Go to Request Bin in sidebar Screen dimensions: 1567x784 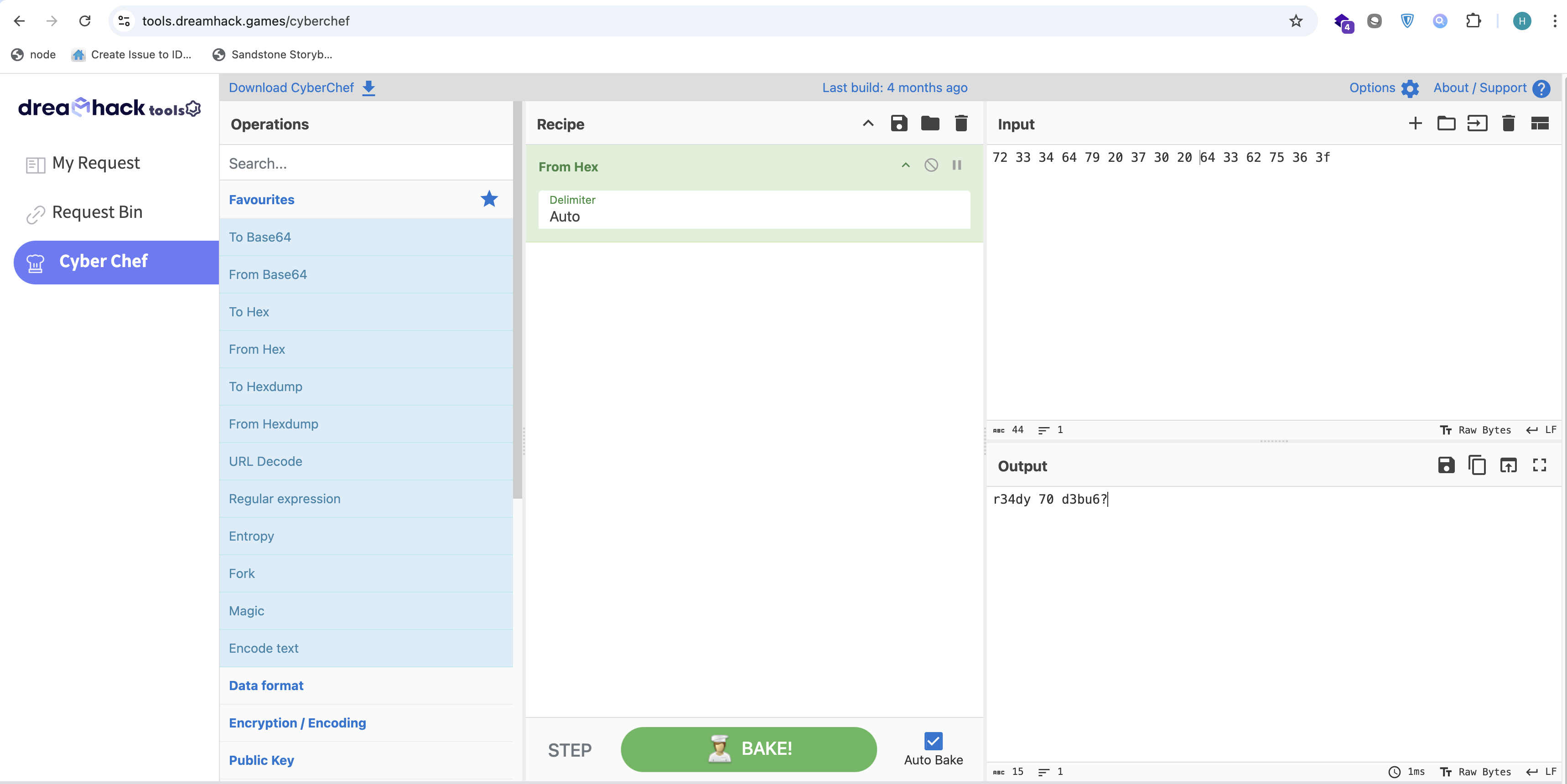tap(97, 212)
